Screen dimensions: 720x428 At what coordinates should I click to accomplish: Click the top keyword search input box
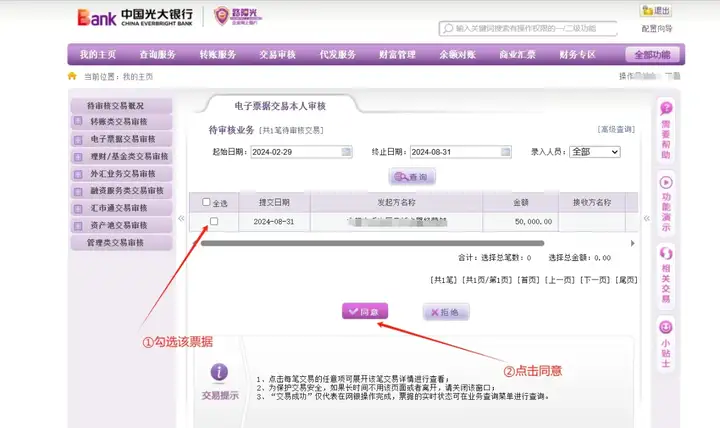(528, 28)
